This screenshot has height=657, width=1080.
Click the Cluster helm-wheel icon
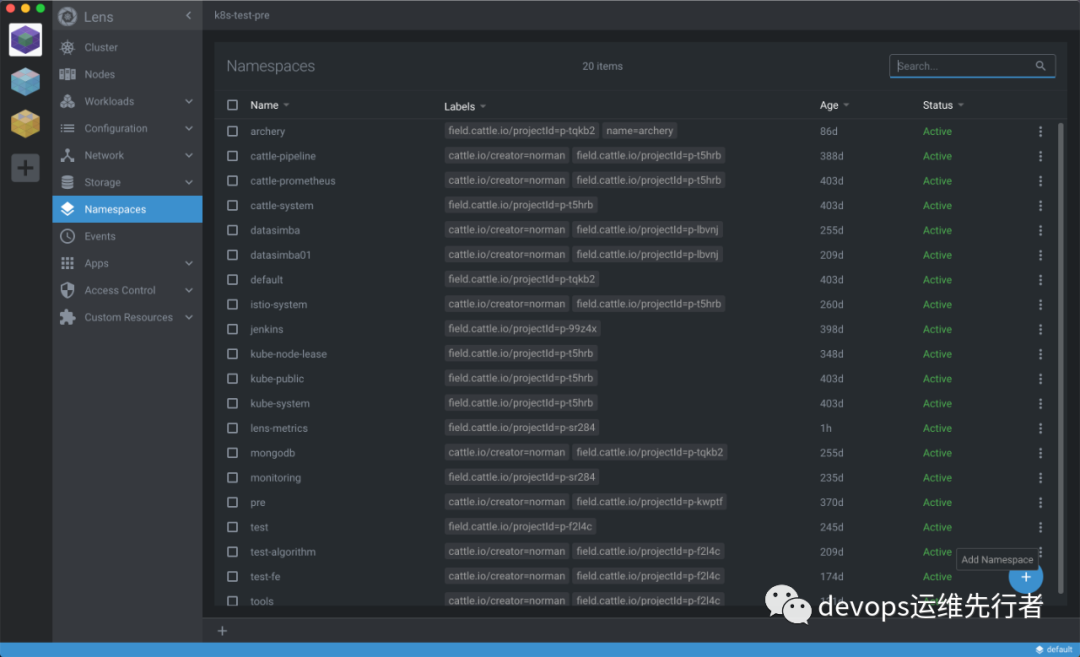pos(68,48)
